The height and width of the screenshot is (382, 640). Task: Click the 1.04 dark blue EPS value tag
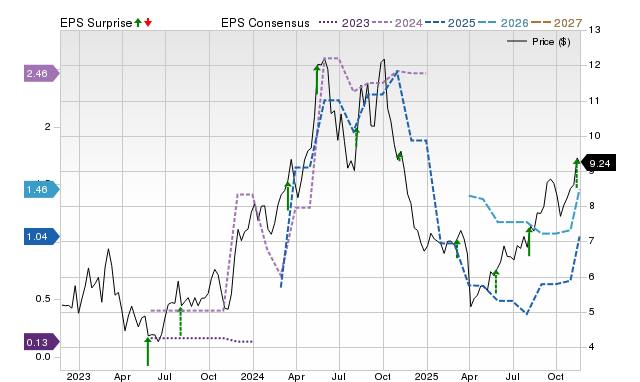click(41, 237)
